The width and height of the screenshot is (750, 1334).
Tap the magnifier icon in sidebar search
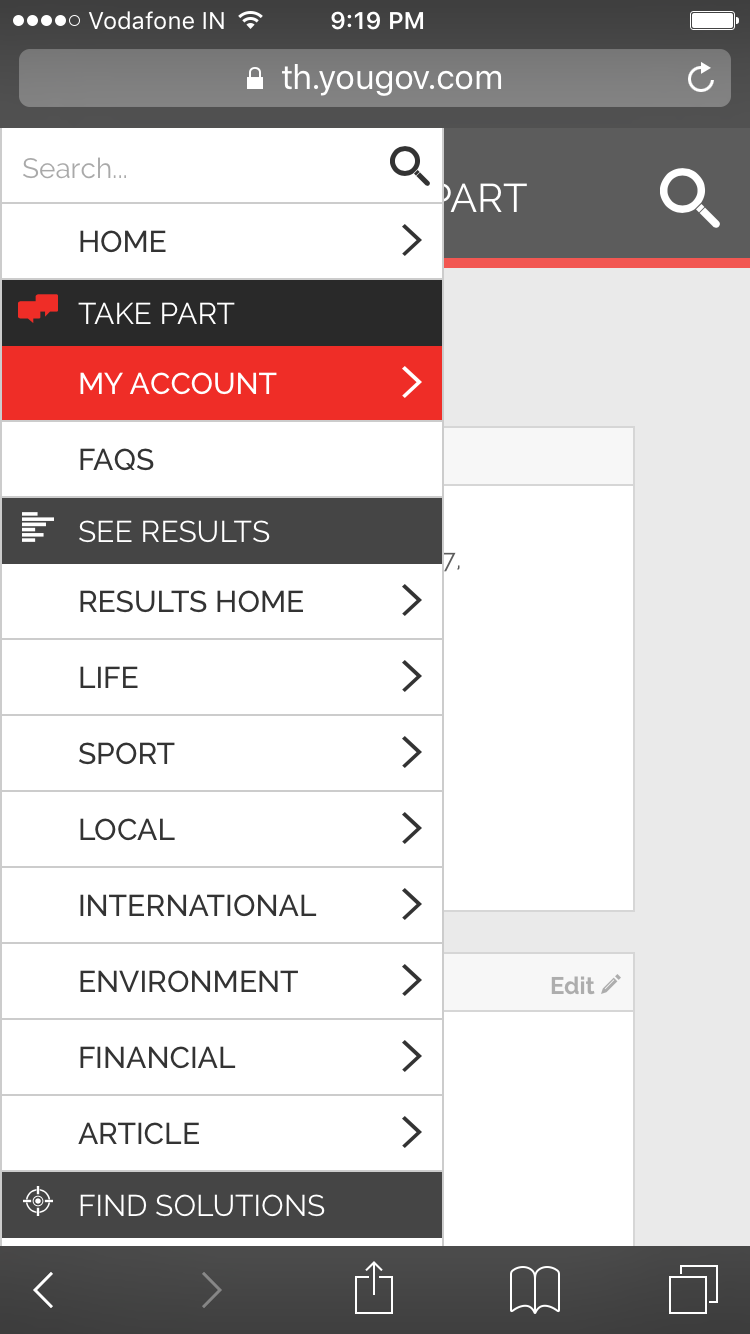pyautogui.click(x=409, y=166)
